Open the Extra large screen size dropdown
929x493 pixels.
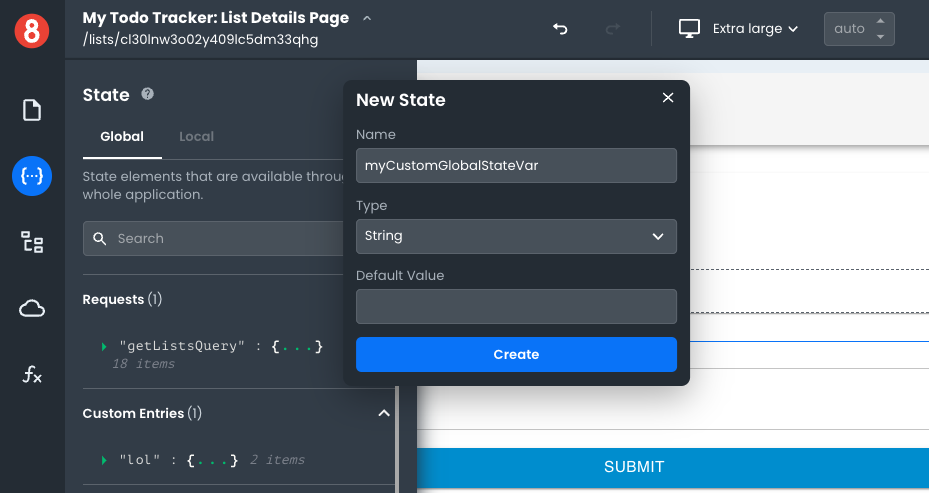tap(739, 29)
